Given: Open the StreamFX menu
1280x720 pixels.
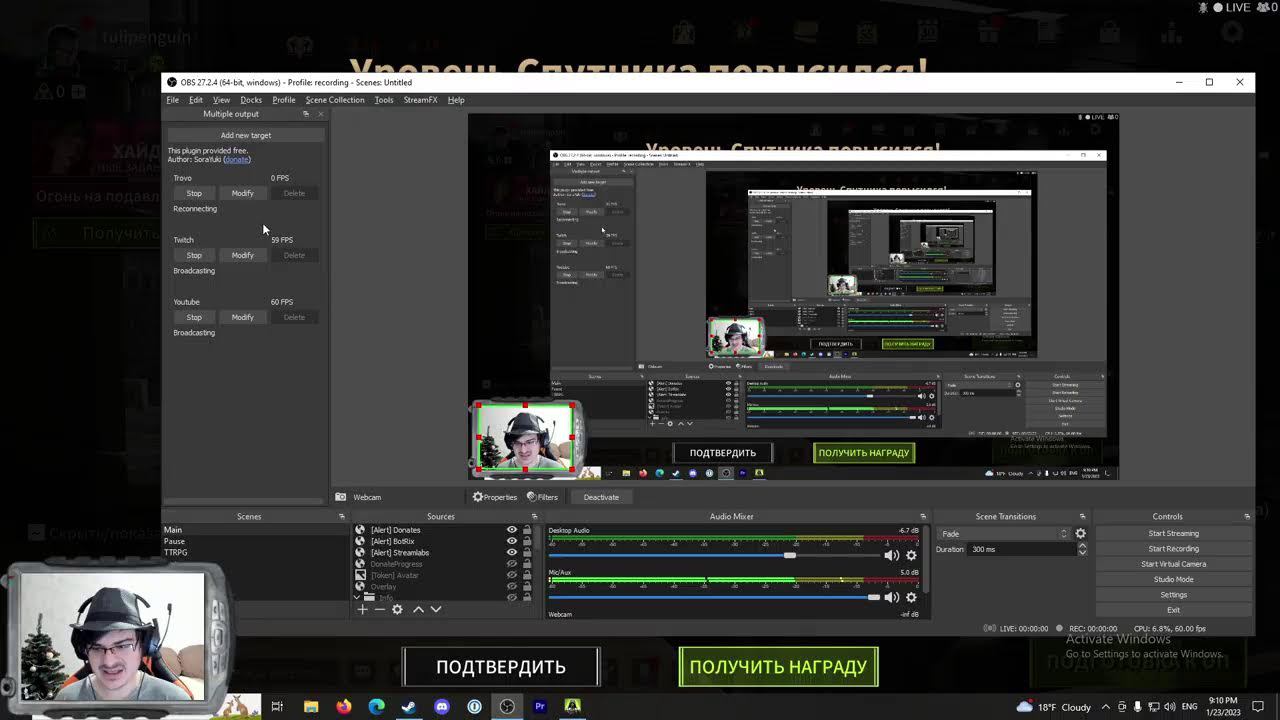Looking at the screenshot, I should point(420,100).
